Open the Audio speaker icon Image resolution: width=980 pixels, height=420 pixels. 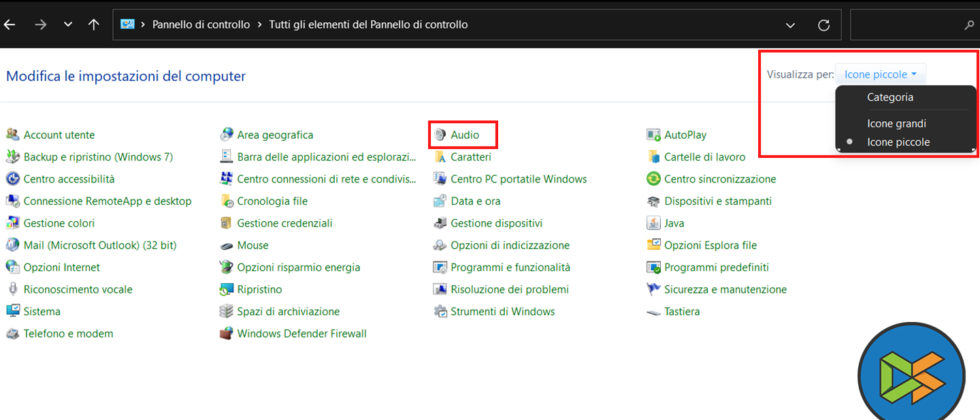point(441,134)
